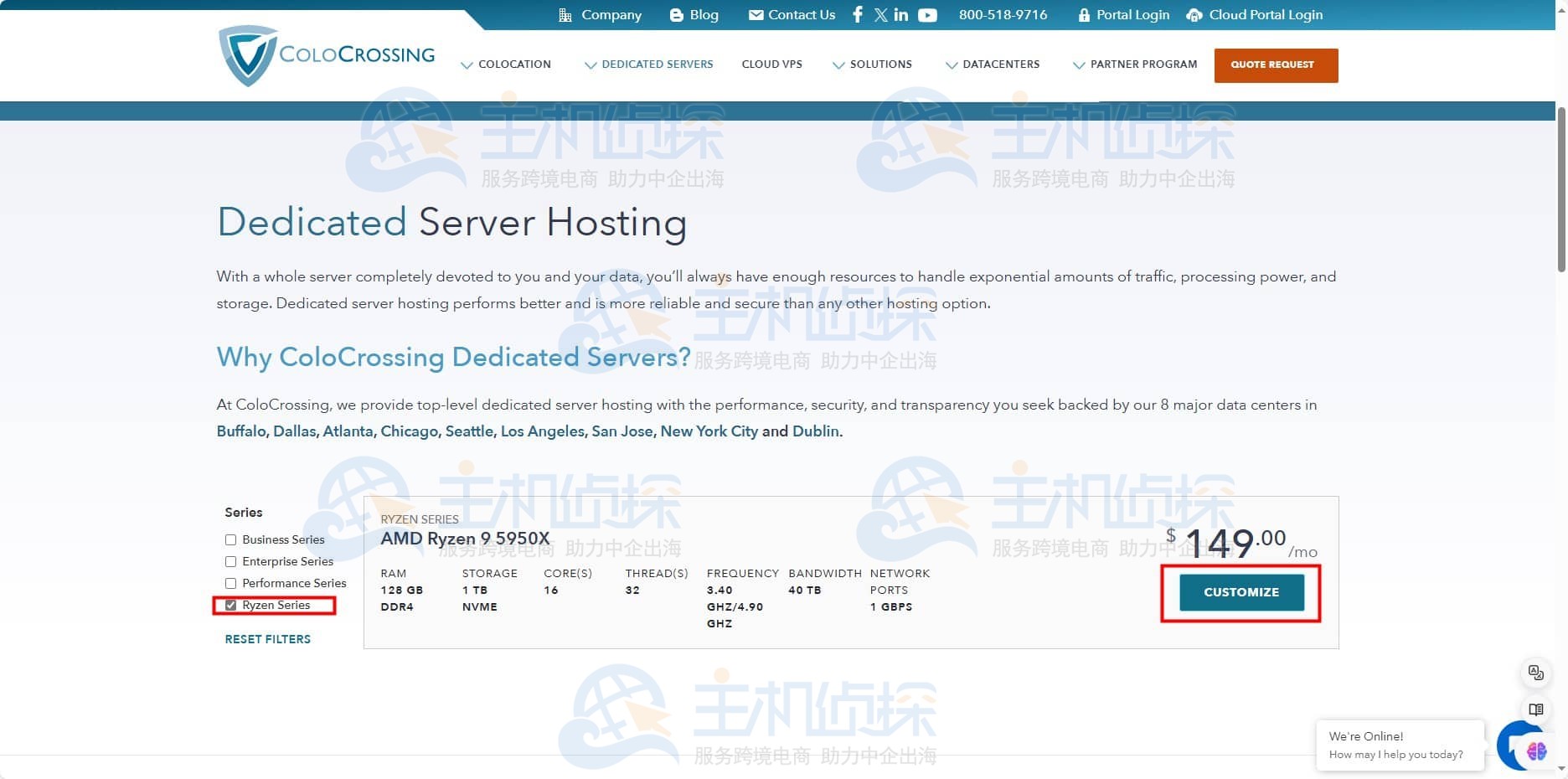The height and width of the screenshot is (779, 1568).
Task: Check the Enterprise Series checkbox
Action: point(230,562)
